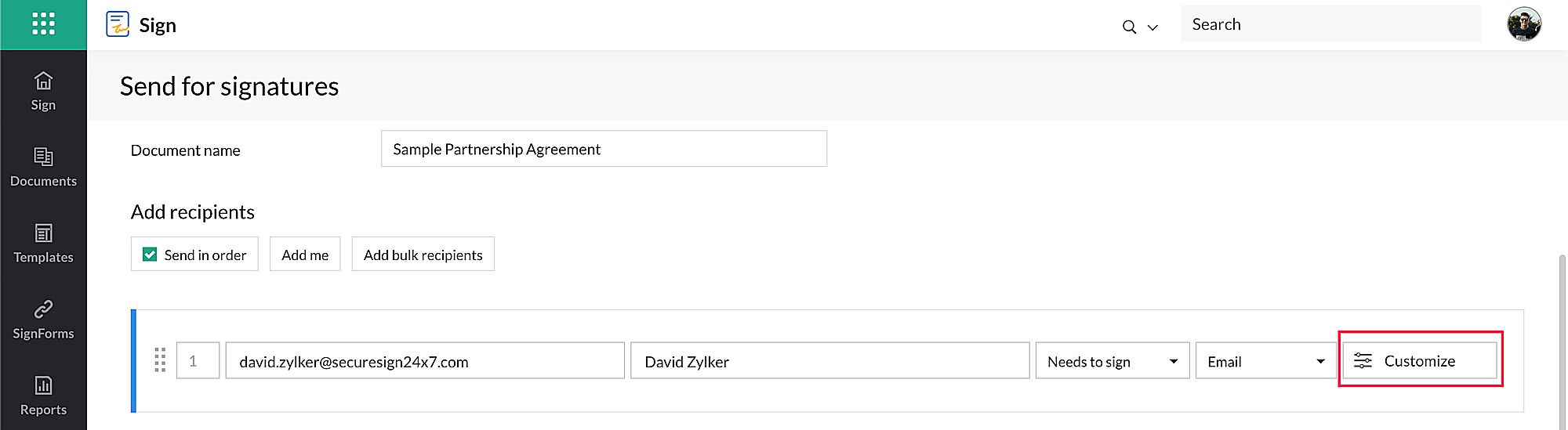The height and width of the screenshot is (430, 1568).
Task: Click the Document name input field
Action: 604,149
